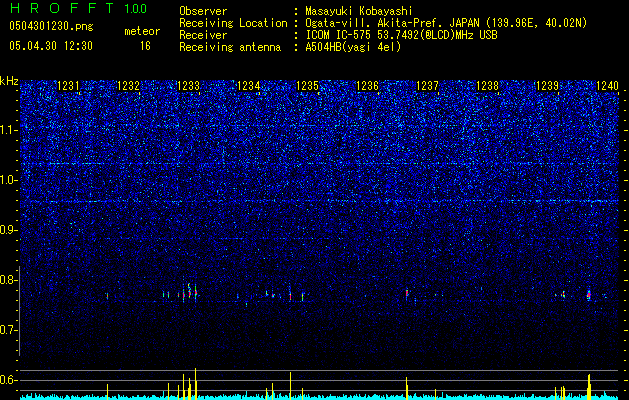Select the filename 0504301230.png
The width and height of the screenshot is (629, 400).
point(51,26)
